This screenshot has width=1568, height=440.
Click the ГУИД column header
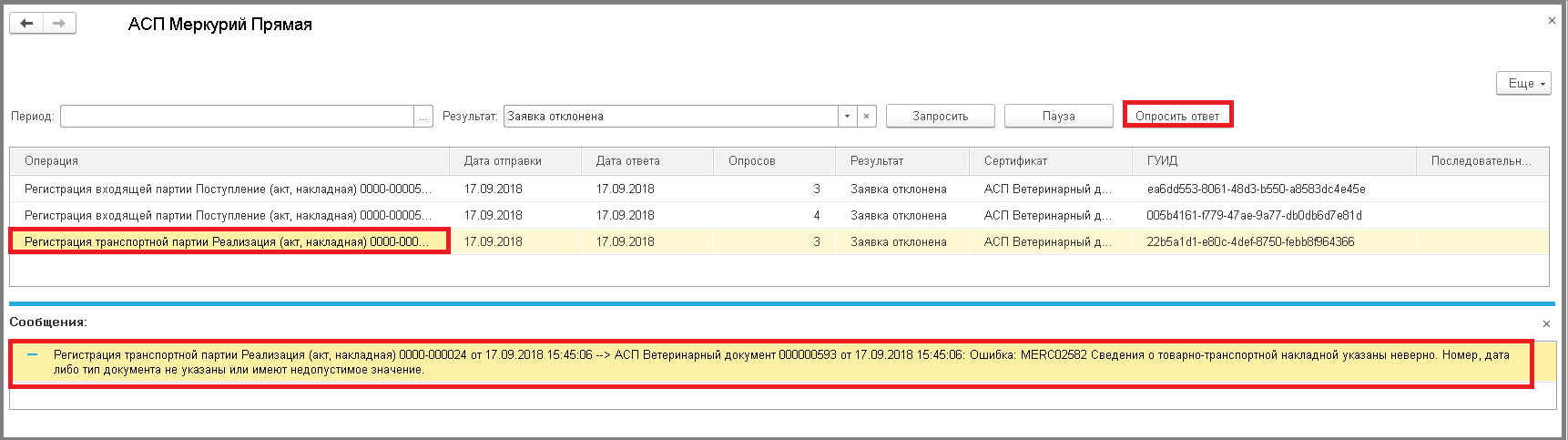point(1274,160)
